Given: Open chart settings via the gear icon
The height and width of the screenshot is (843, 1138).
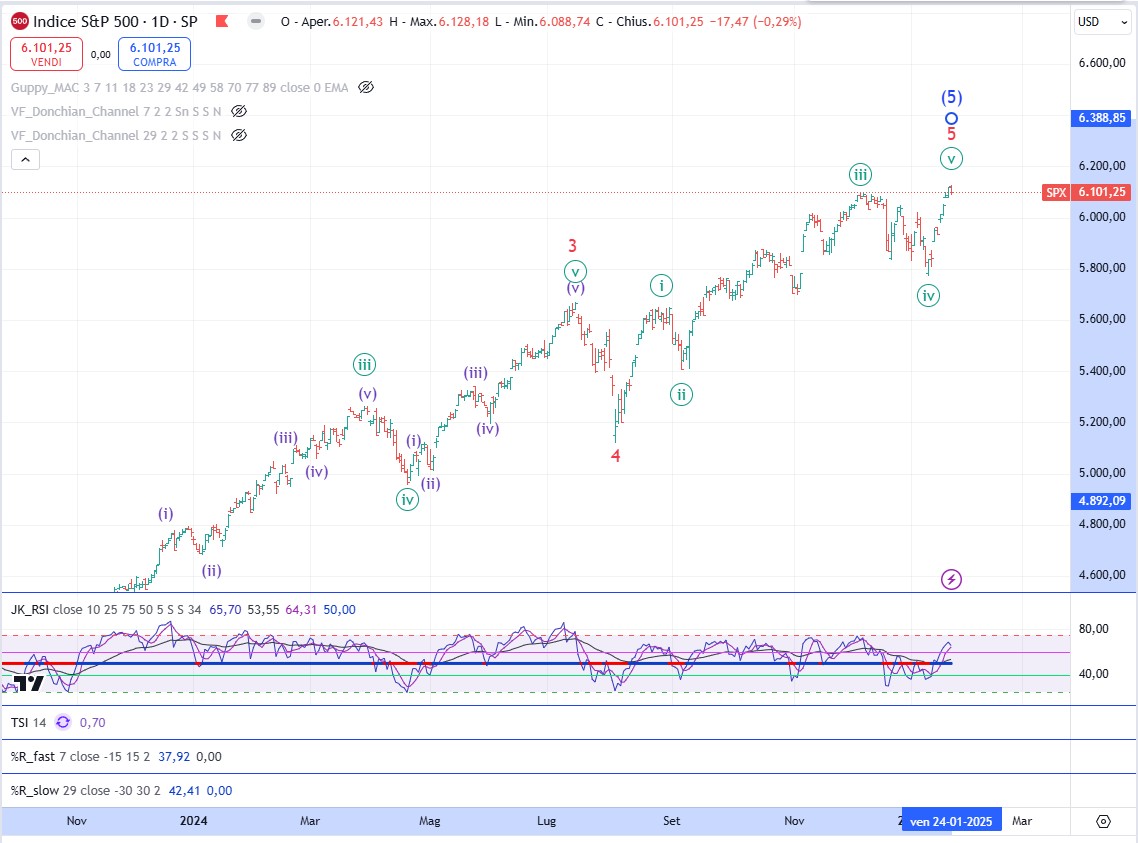Looking at the screenshot, I should [1103, 821].
